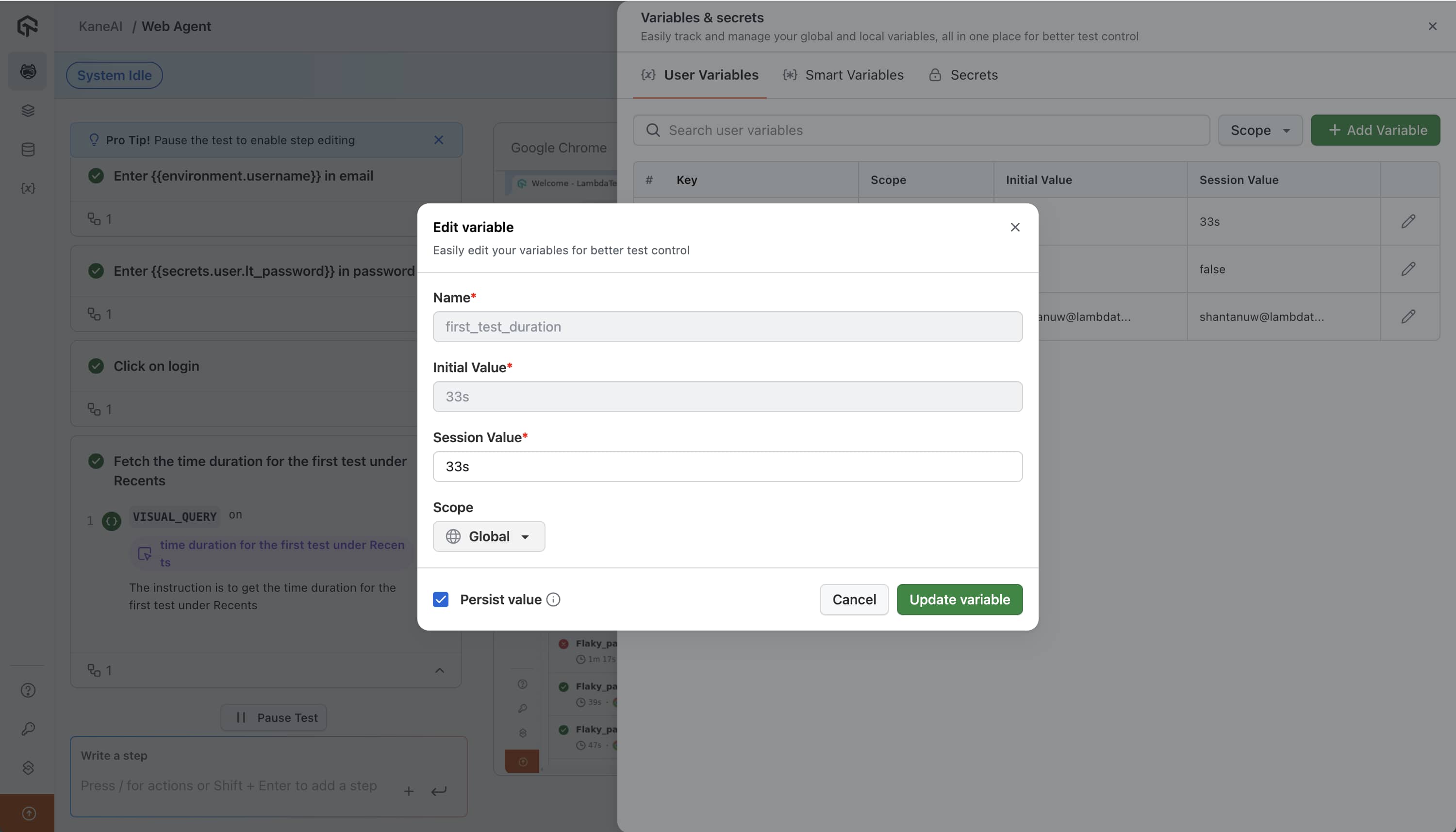1456x832 pixels.
Task: Uncheck the Persist value checkbox
Action: (440, 599)
